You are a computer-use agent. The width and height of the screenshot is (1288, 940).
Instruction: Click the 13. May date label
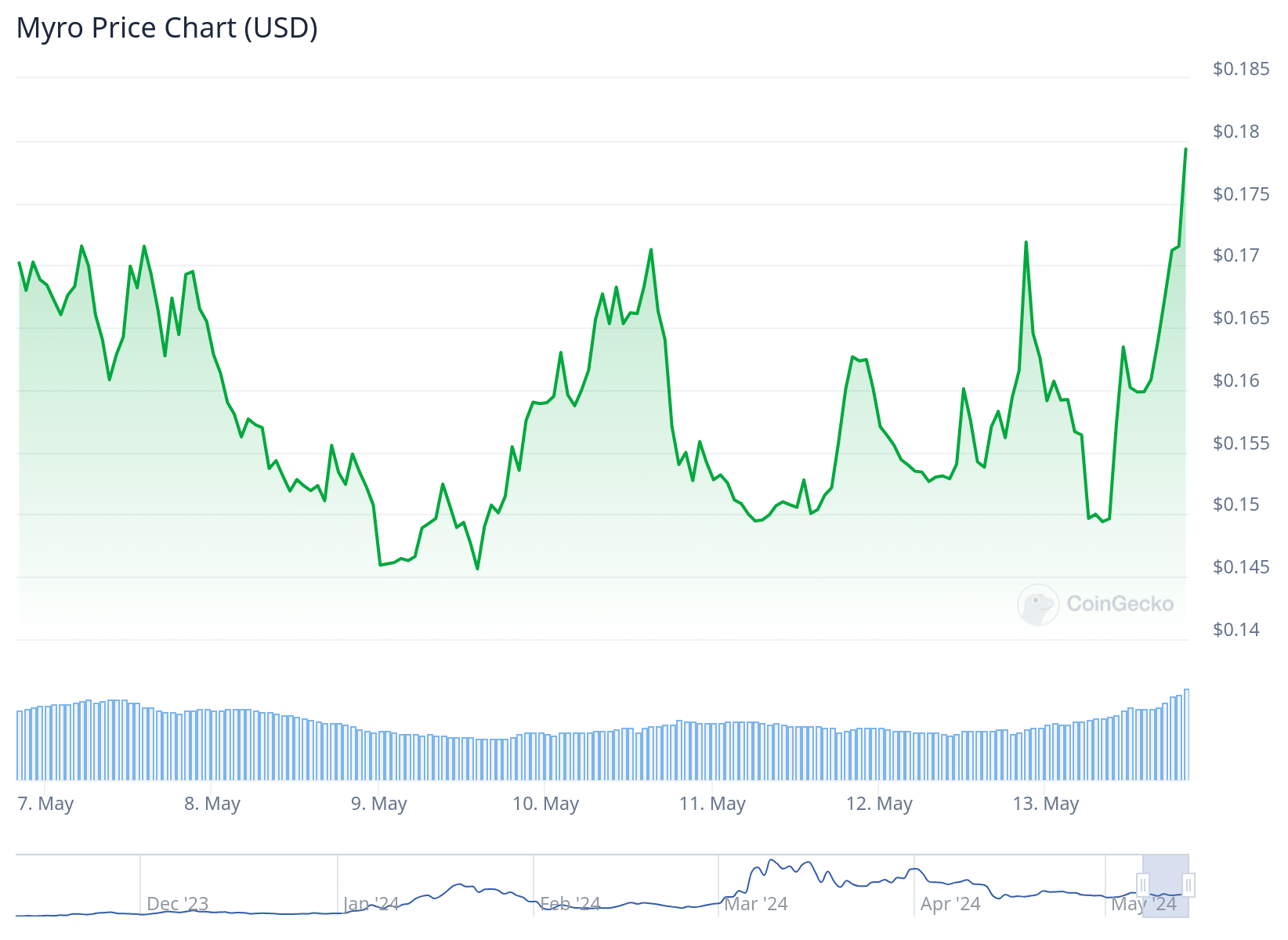(x=1046, y=804)
